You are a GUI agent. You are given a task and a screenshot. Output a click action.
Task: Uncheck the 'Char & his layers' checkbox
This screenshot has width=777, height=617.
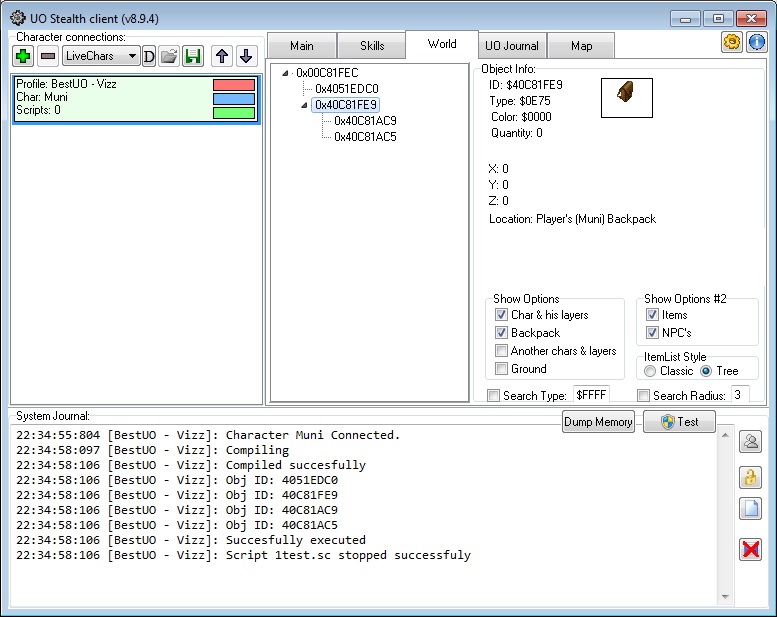click(502, 315)
